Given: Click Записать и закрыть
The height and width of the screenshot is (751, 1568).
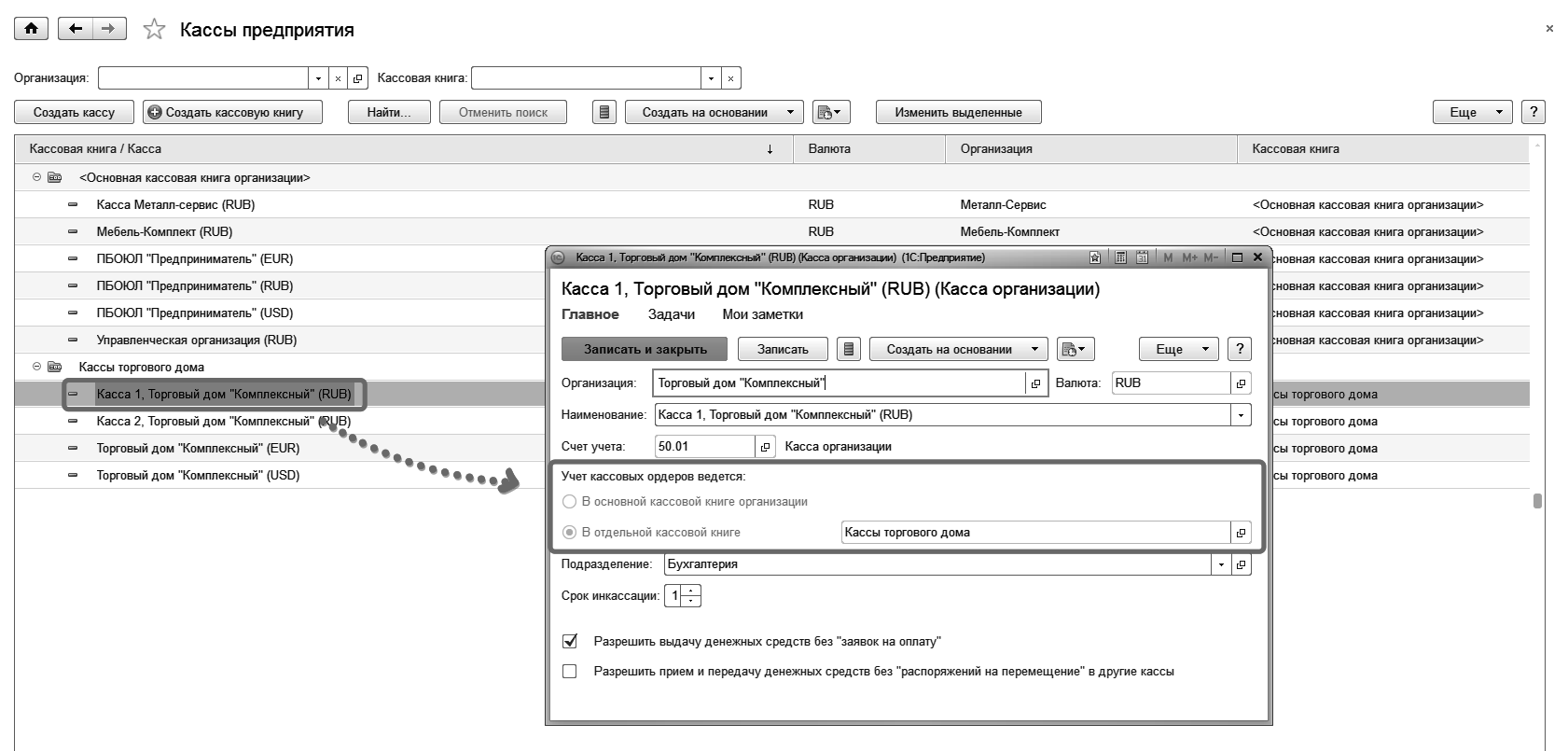Looking at the screenshot, I should click(x=645, y=350).
